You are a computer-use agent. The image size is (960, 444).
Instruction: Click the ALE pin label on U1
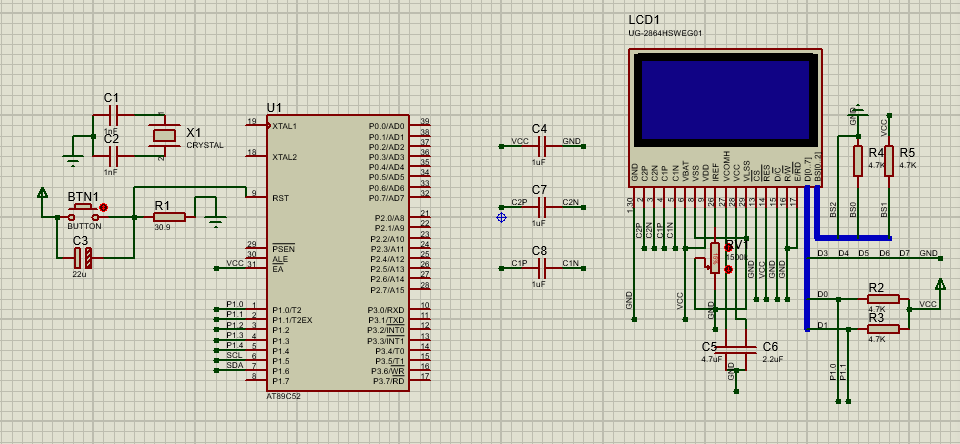279,259
